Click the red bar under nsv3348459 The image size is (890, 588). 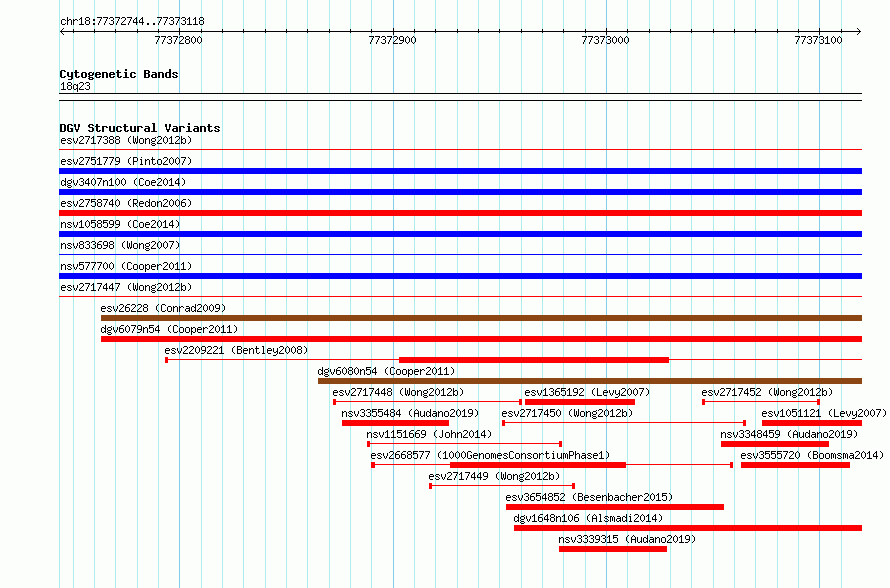click(x=775, y=444)
